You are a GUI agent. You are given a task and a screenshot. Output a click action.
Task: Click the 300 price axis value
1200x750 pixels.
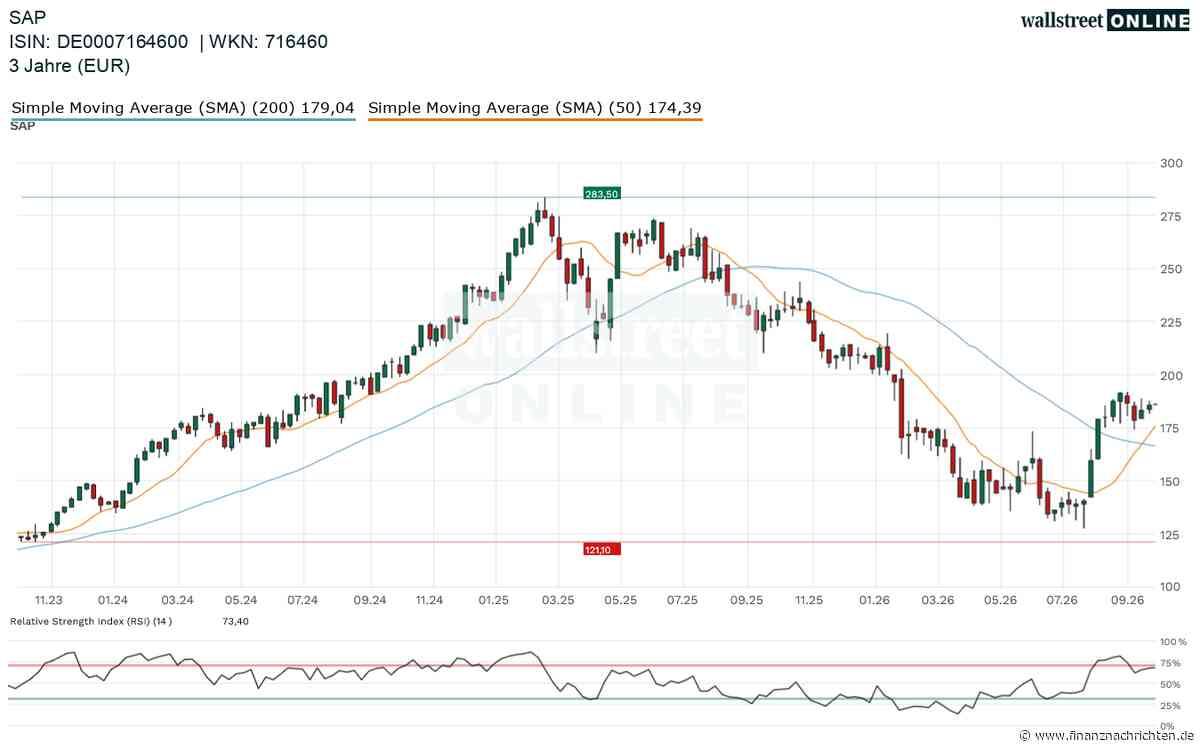pos(1172,163)
